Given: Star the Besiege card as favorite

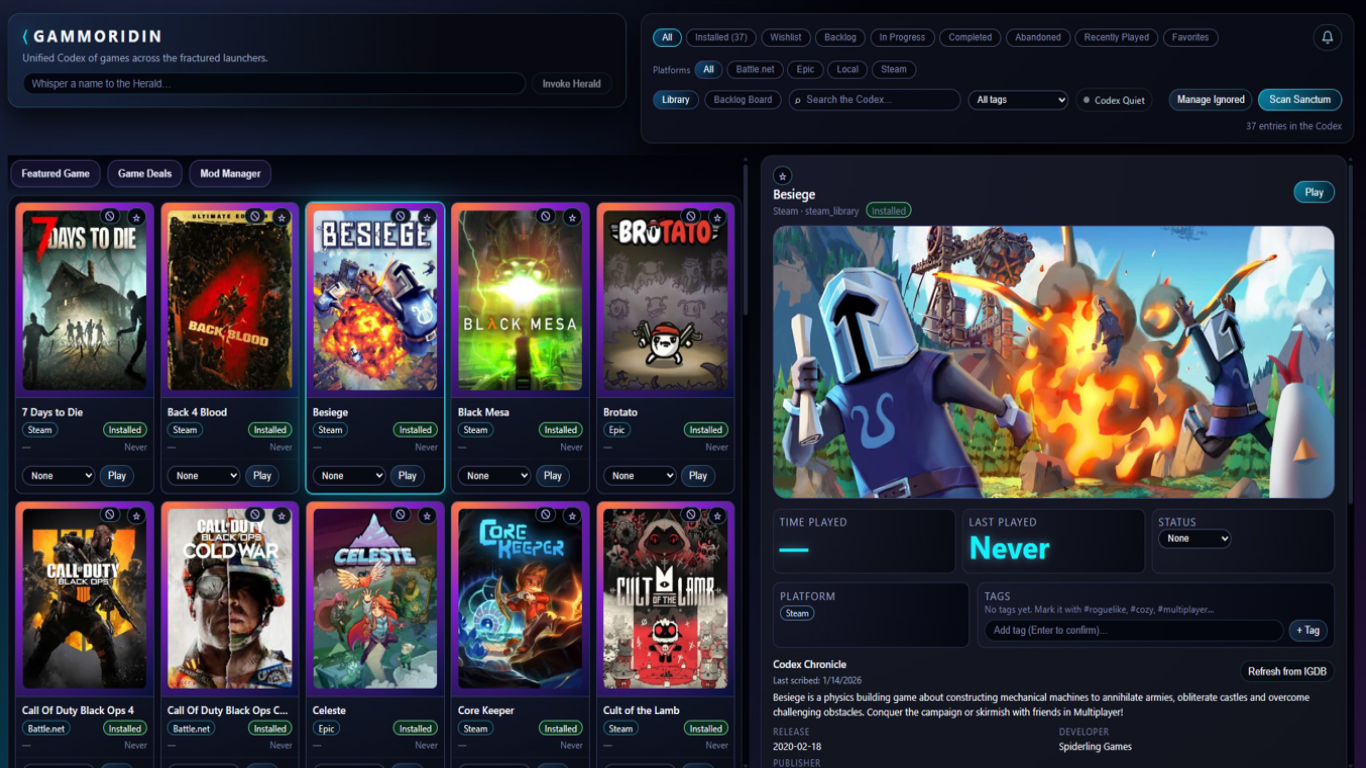Looking at the screenshot, I should pyautogui.click(x=427, y=217).
